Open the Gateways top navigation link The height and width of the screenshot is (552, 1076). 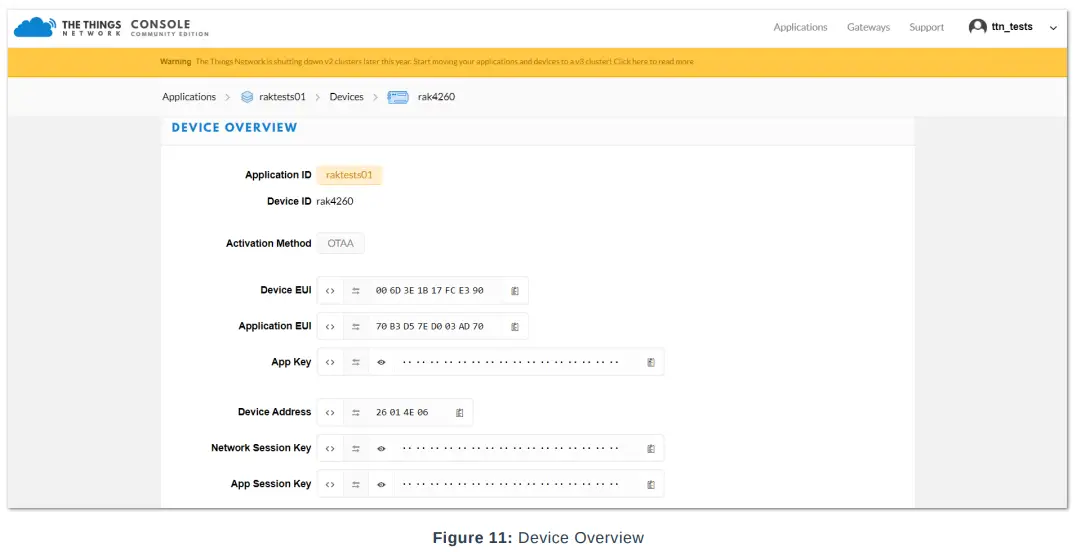[868, 27]
